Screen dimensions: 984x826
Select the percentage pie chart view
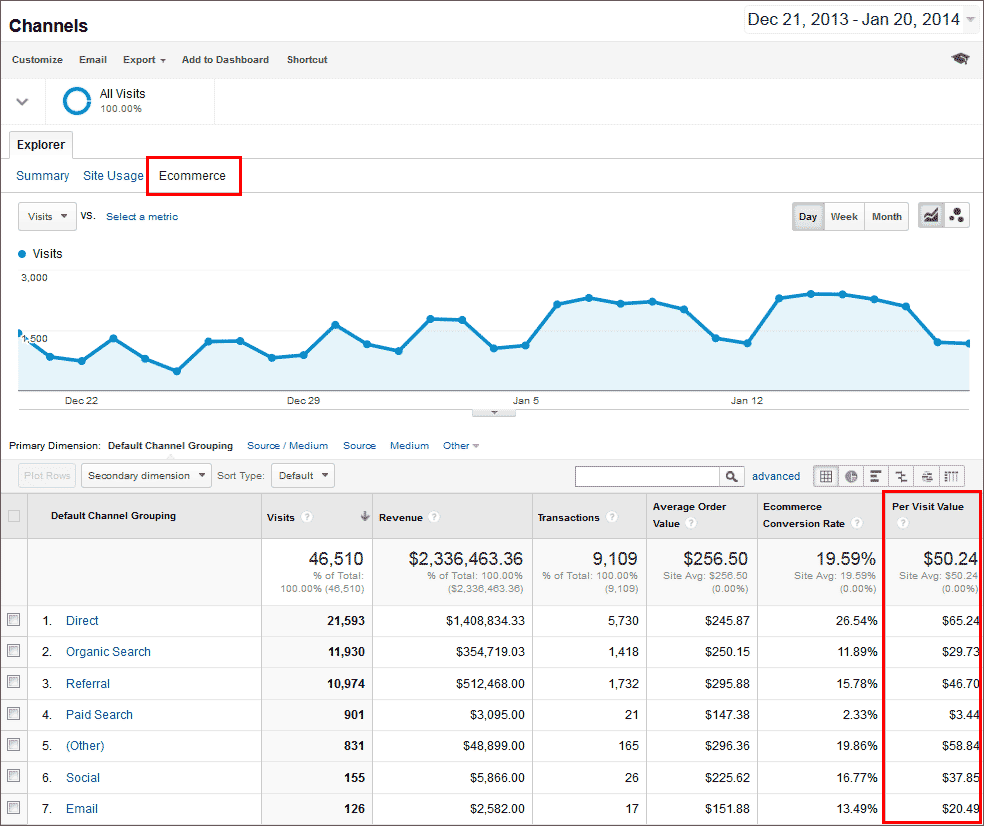[x=851, y=476]
